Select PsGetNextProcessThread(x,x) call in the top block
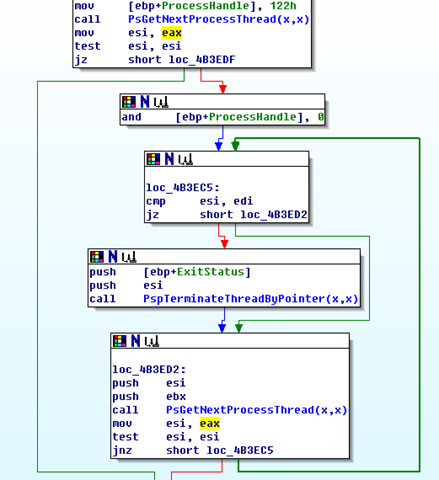 coord(219,19)
